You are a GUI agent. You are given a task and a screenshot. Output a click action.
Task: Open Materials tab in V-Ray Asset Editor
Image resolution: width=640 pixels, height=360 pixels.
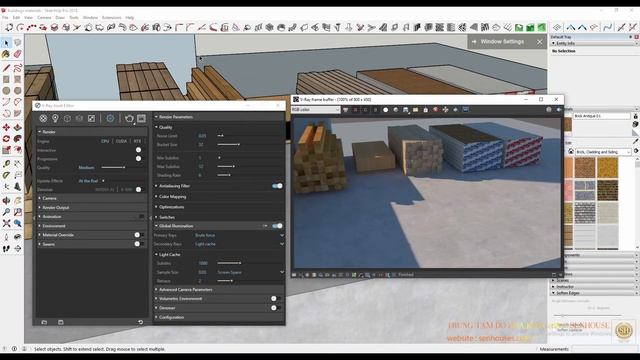click(43, 118)
